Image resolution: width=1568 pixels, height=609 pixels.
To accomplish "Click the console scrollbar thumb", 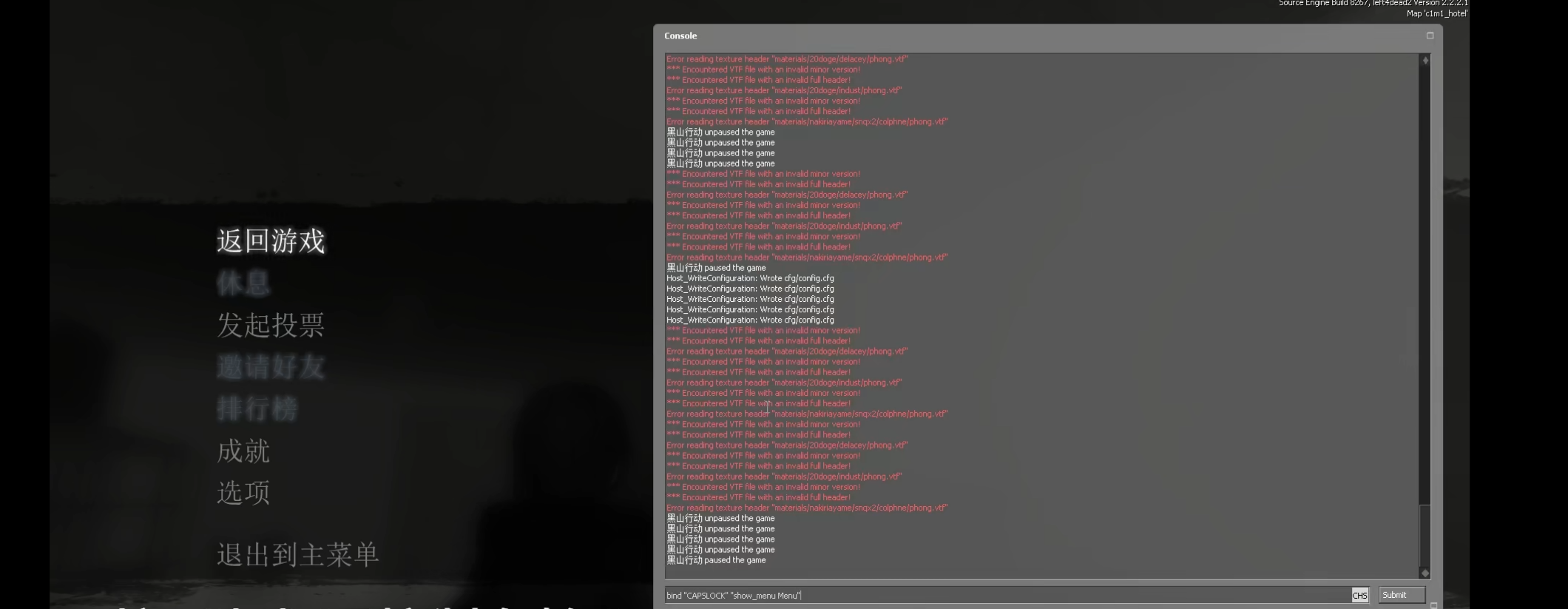I will (x=1425, y=536).
